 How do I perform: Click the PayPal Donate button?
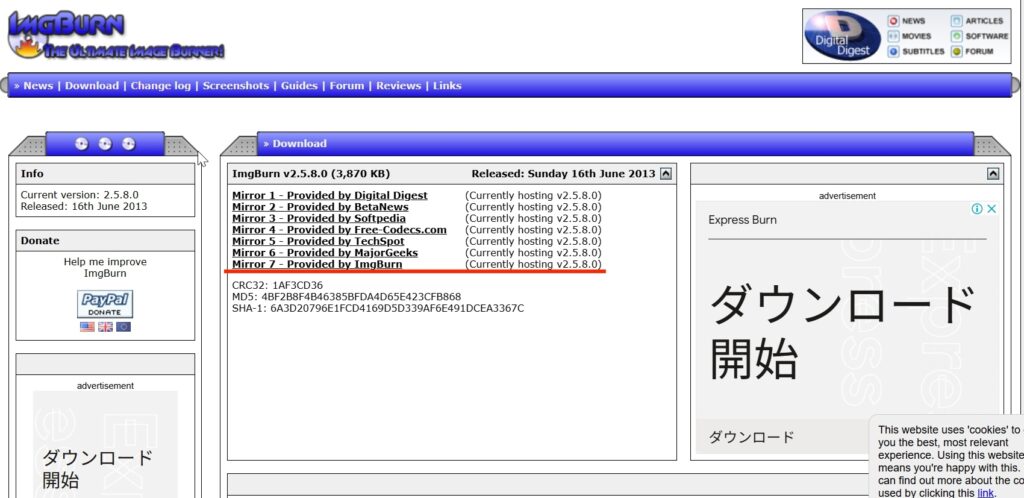pos(105,304)
